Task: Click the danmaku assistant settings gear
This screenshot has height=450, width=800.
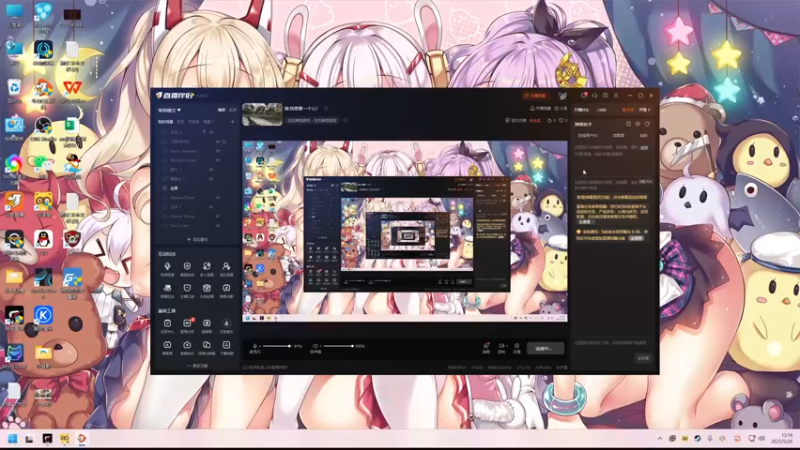Action: tap(638, 124)
